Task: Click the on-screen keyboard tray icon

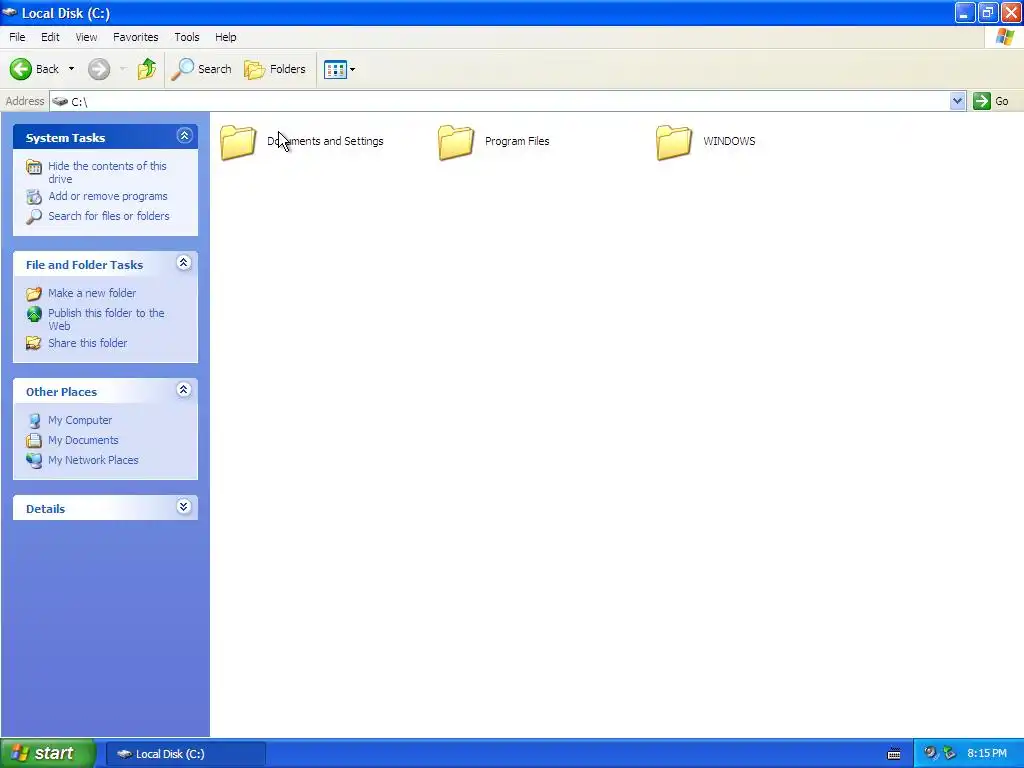Action: (894, 754)
